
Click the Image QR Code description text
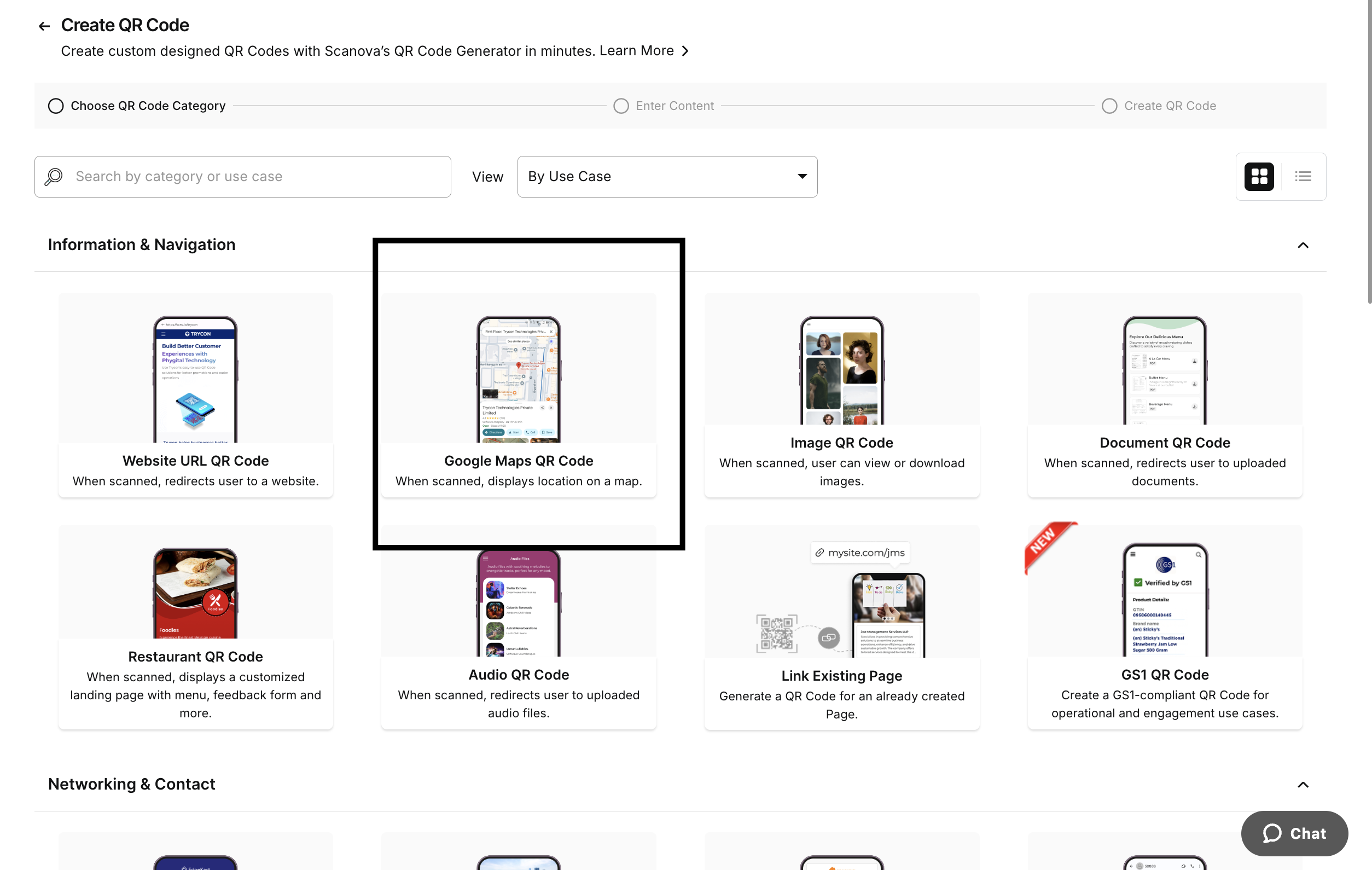[841, 472]
